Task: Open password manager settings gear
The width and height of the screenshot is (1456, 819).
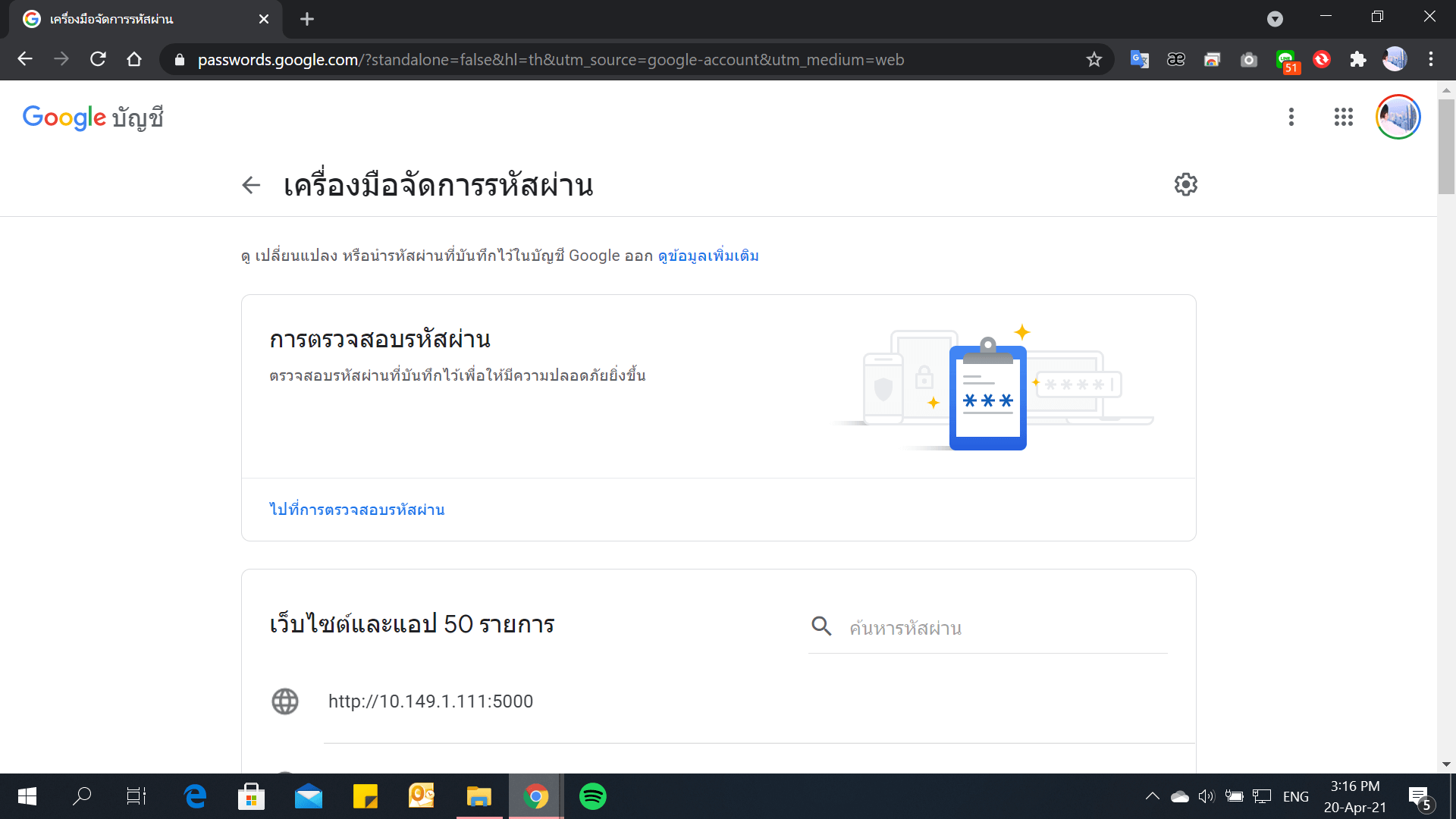Action: 1185,184
